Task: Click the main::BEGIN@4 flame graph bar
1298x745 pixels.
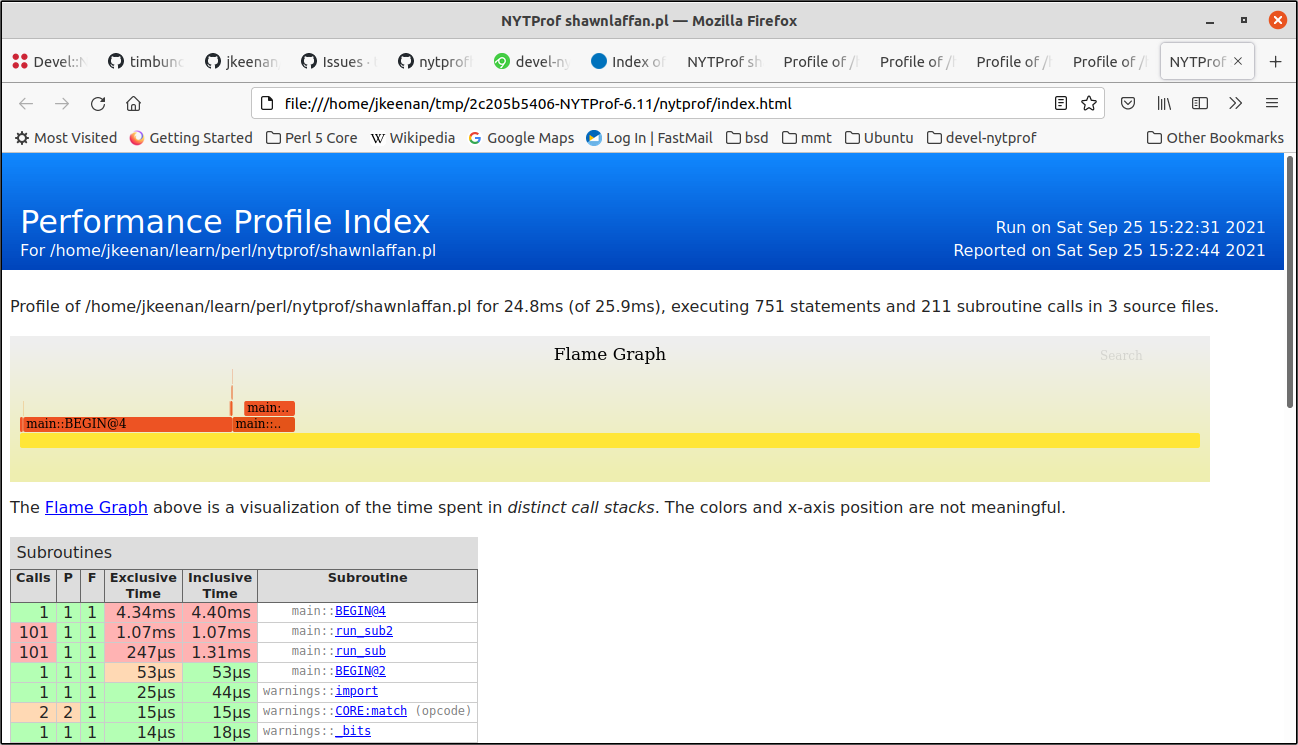Action: point(125,424)
